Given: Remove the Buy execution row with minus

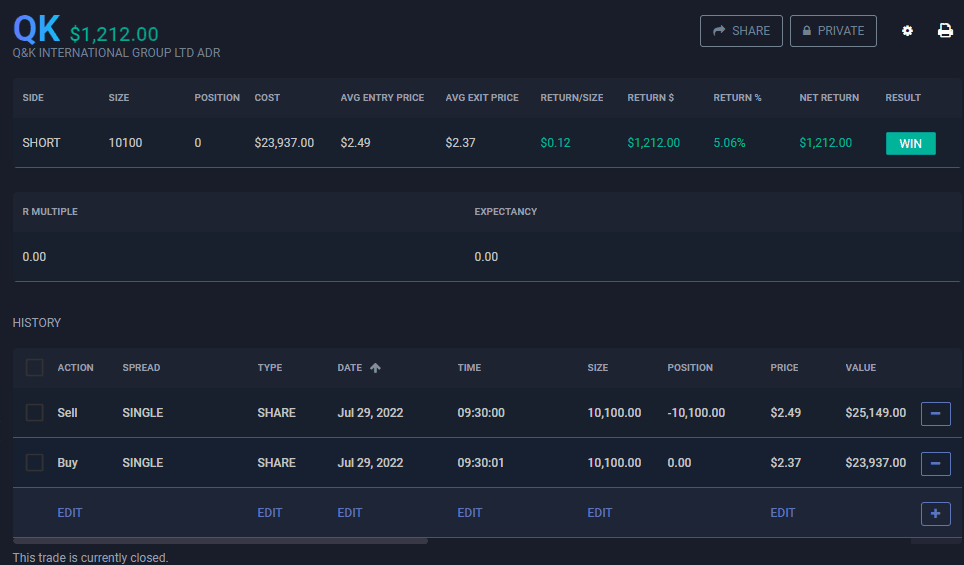Looking at the screenshot, I should coord(935,463).
